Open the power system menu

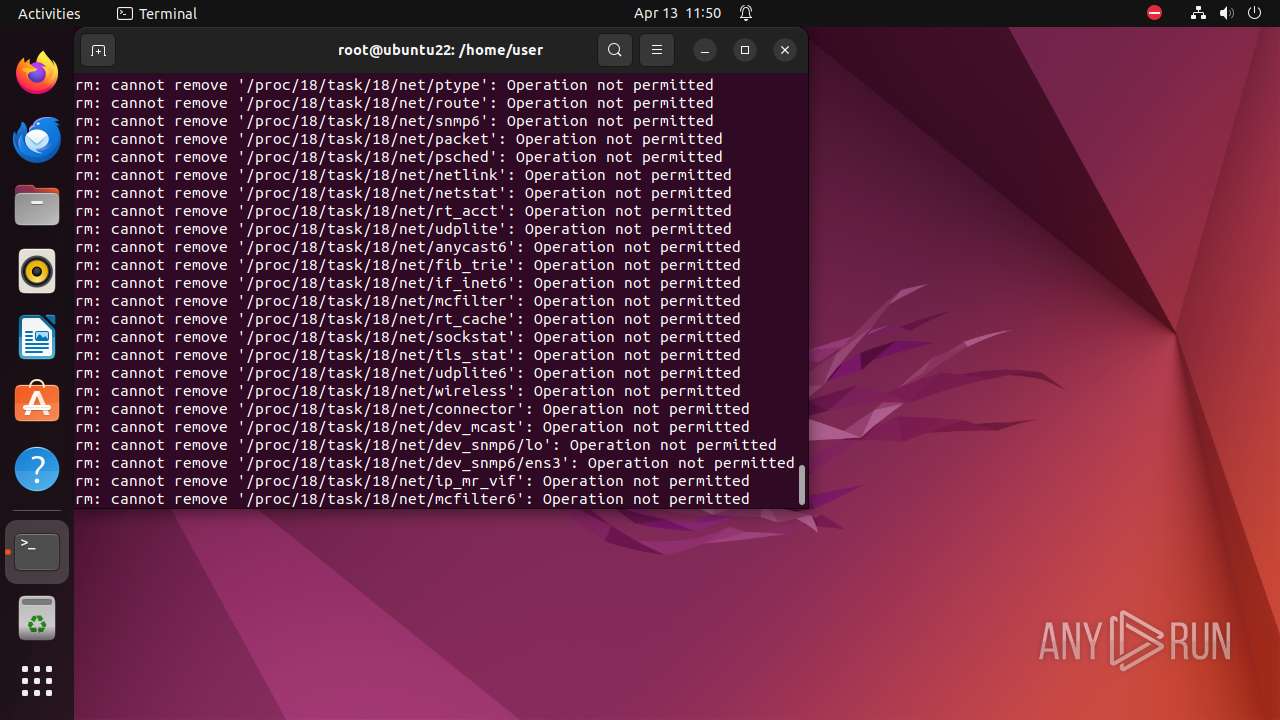(x=1256, y=13)
